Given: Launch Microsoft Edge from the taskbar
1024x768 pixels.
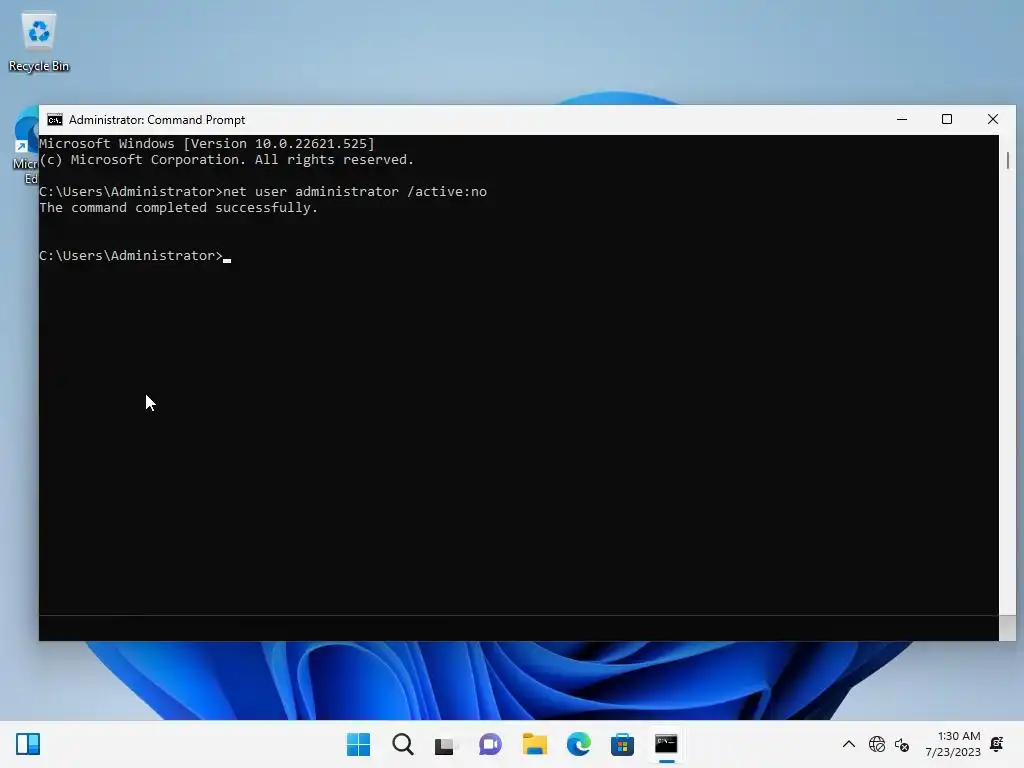Looking at the screenshot, I should click(578, 744).
